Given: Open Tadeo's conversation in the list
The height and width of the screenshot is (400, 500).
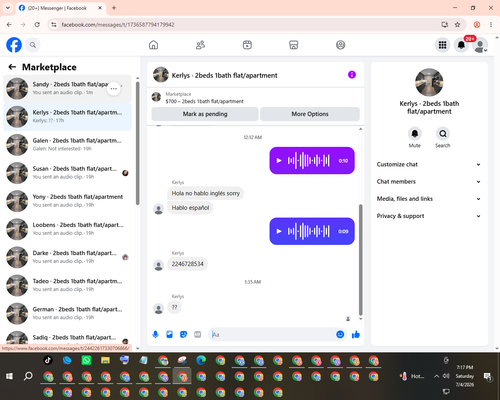Looking at the screenshot, I should [67, 285].
